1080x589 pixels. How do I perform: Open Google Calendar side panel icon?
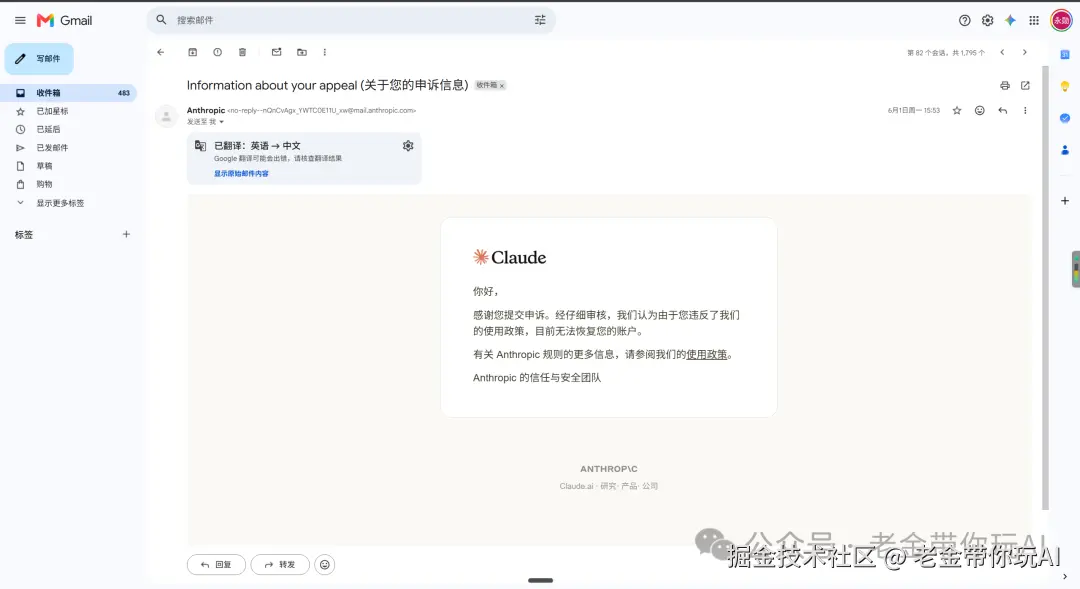click(x=1065, y=55)
